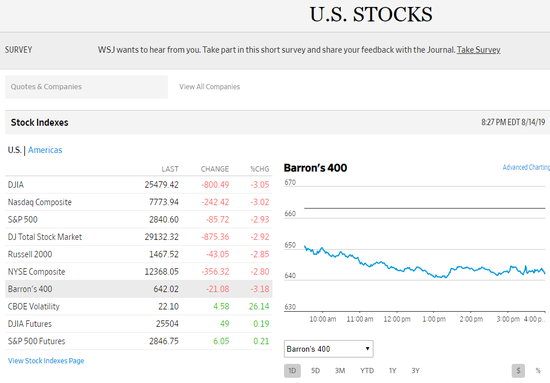Click the S&P 500 Futures change 6.05
Viewport: 550px width, 383px height.
pos(221,341)
